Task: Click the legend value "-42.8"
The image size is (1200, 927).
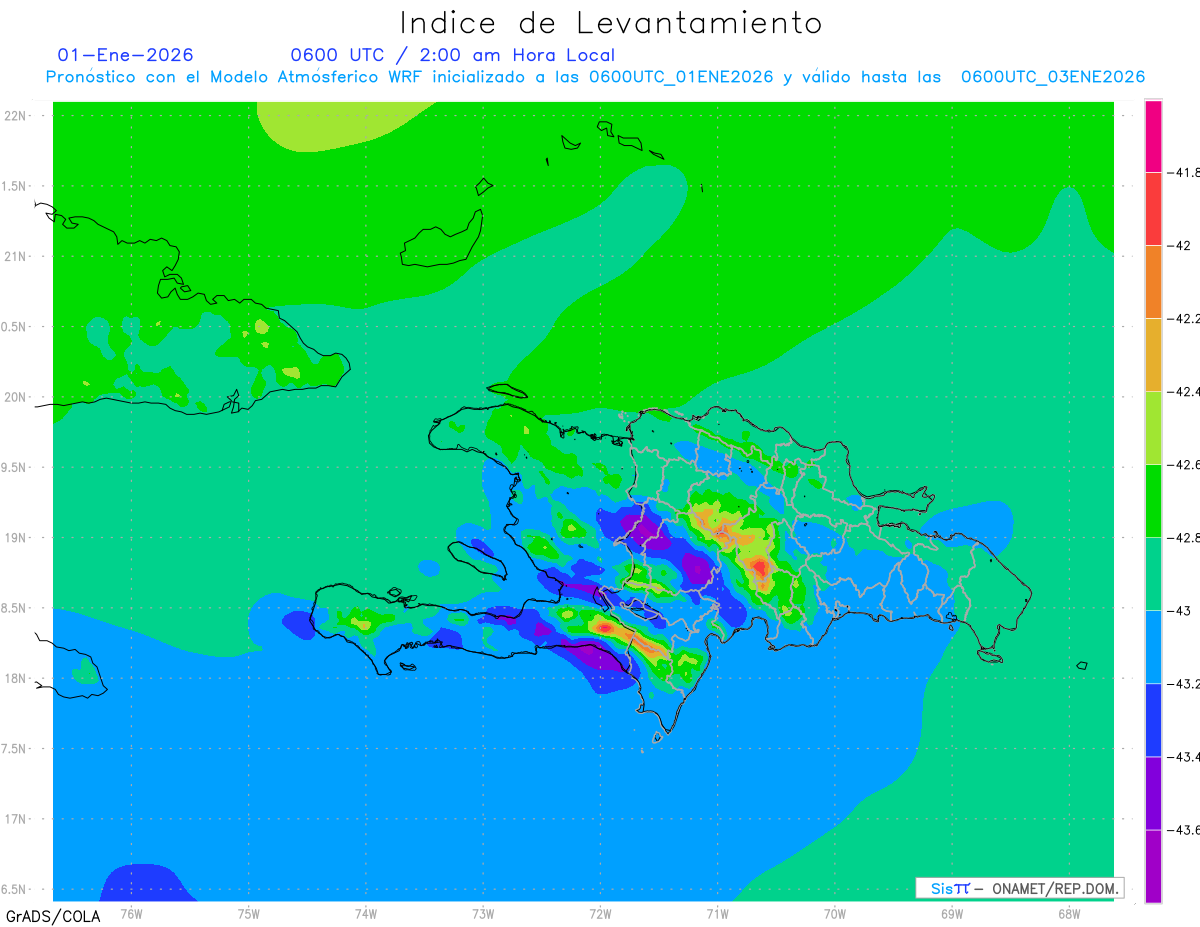Action: coord(1185,537)
